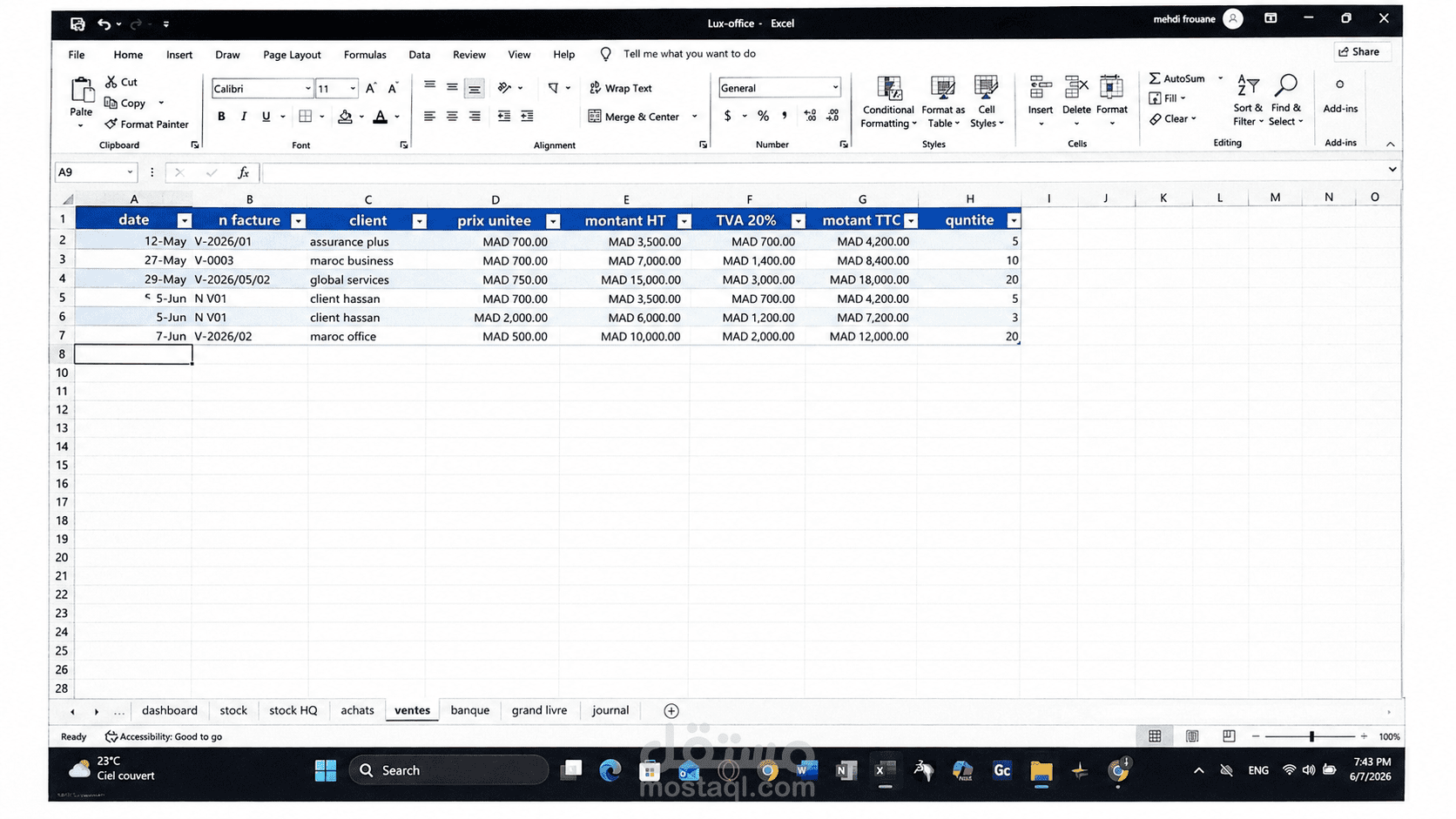Switch to Page Layout view icon
Viewport: 1456px width, 819px height.
click(1192, 736)
